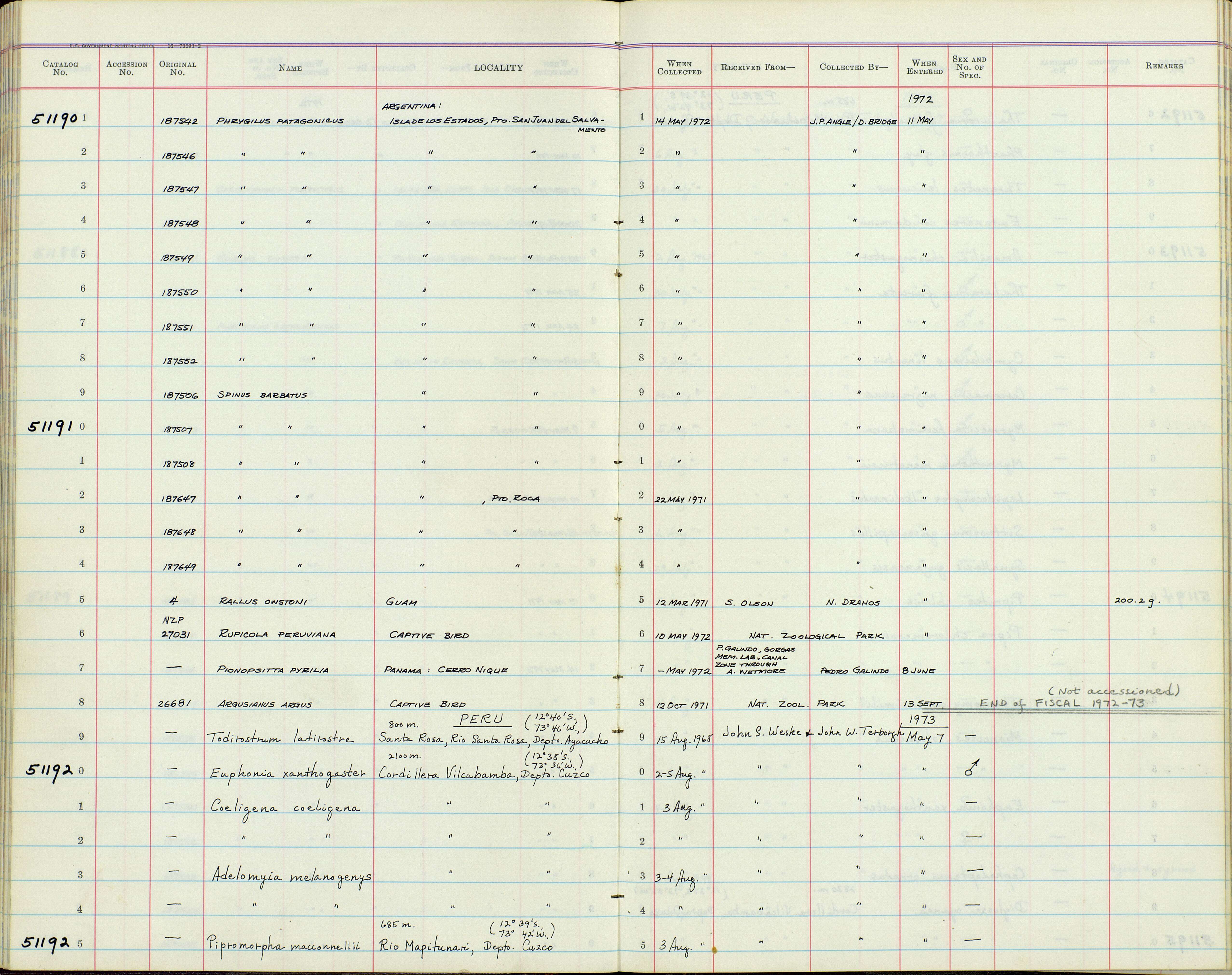
Task: Click original number 187552
Action: pyautogui.click(x=180, y=361)
